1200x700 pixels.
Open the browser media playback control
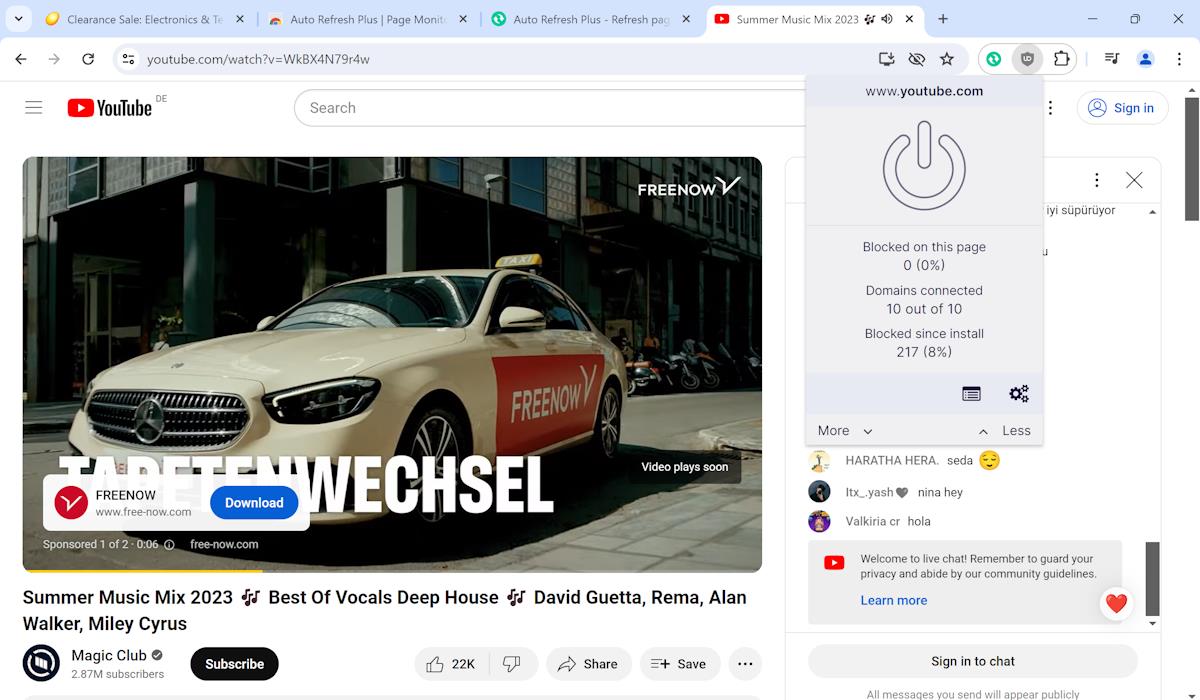pos(1110,59)
